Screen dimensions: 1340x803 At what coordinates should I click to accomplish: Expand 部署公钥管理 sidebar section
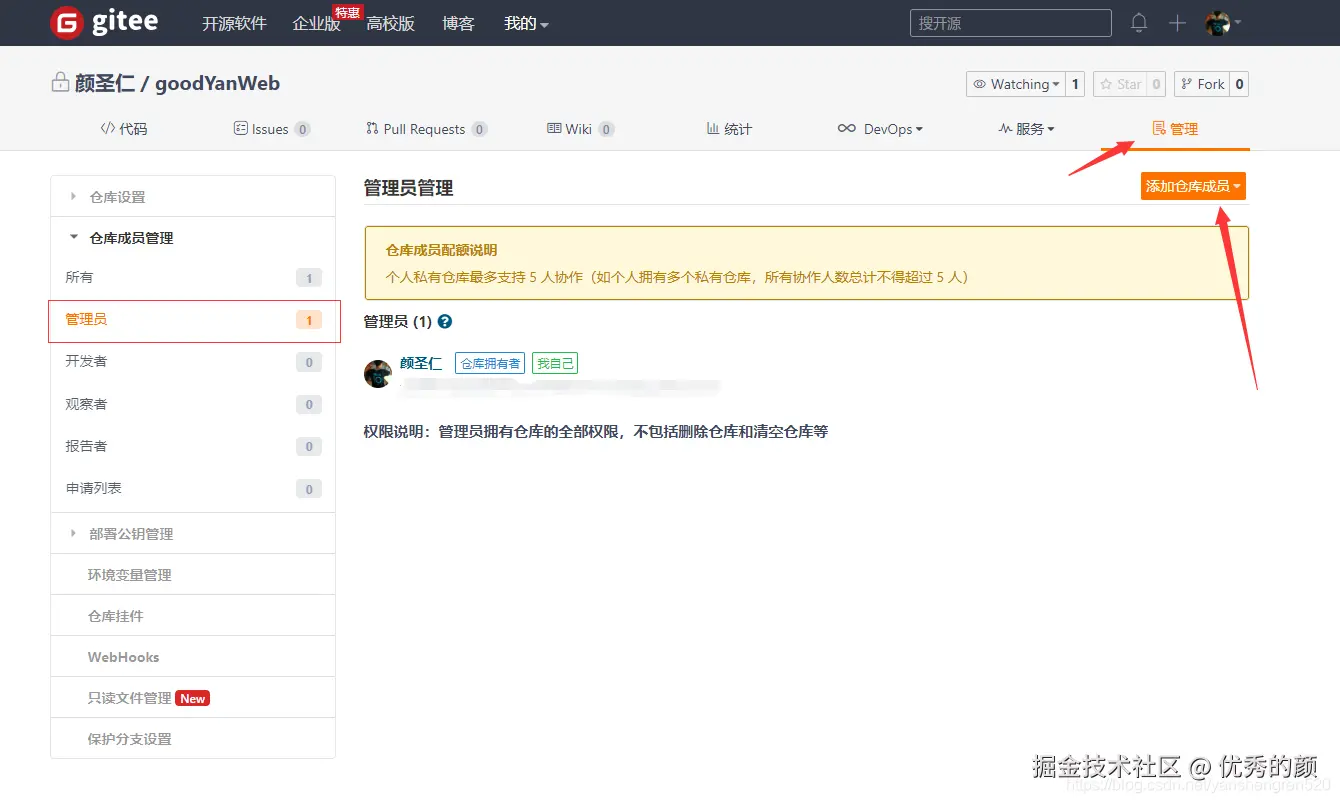192,534
